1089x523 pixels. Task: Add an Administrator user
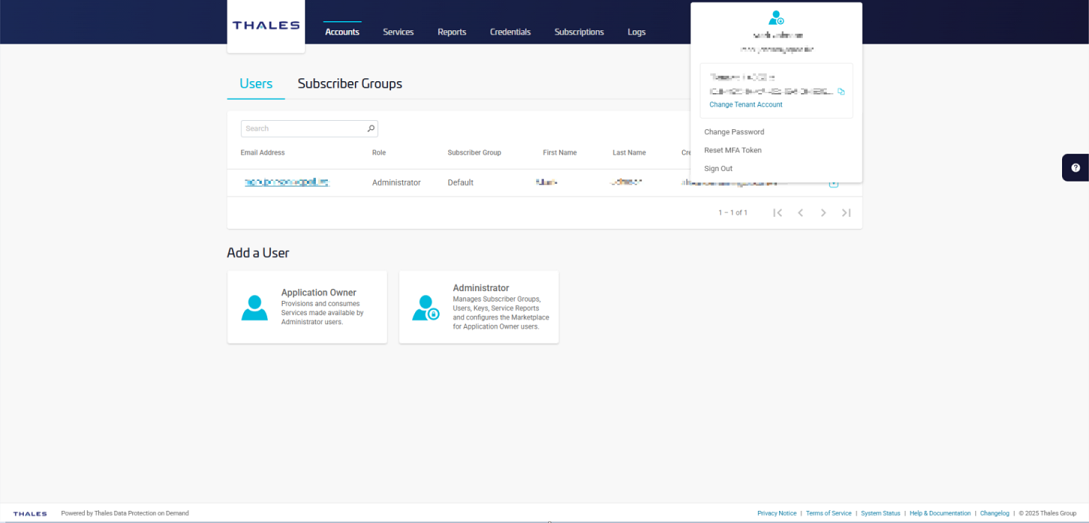pos(479,307)
